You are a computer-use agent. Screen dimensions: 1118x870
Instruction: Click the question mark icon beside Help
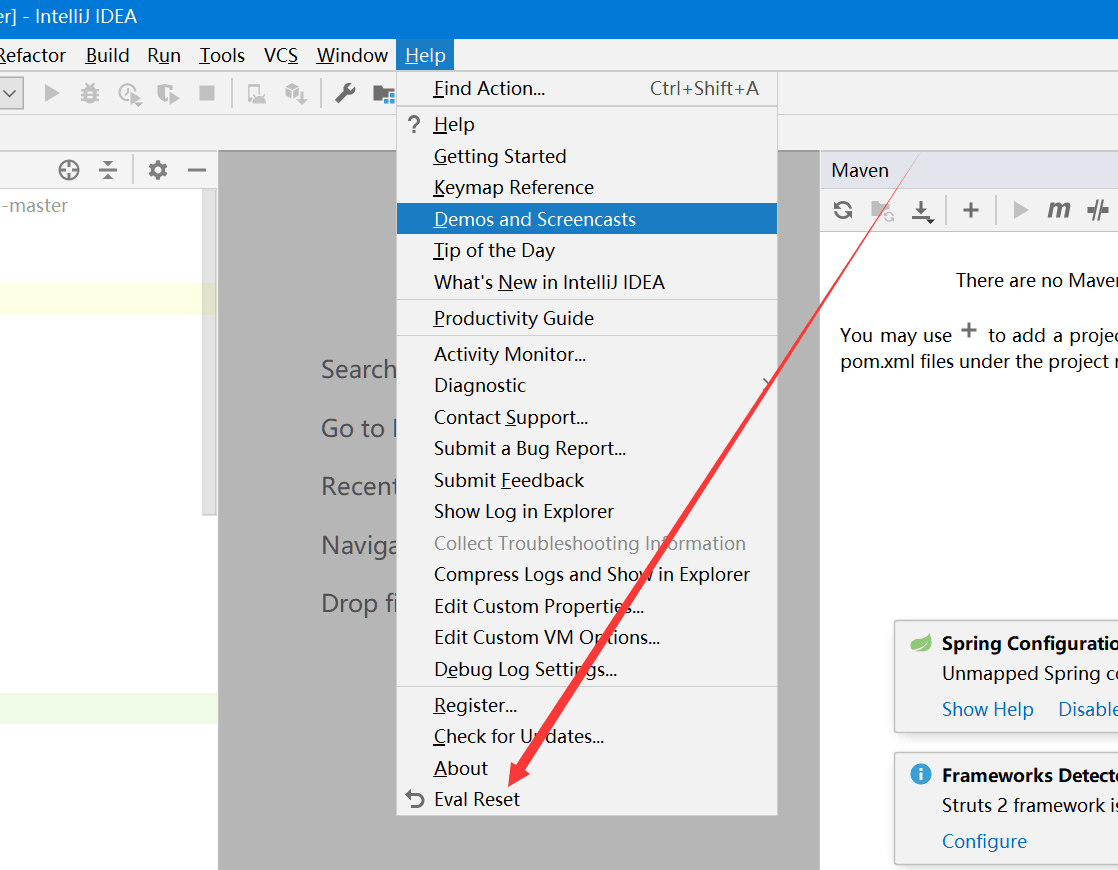[x=414, y=124]
